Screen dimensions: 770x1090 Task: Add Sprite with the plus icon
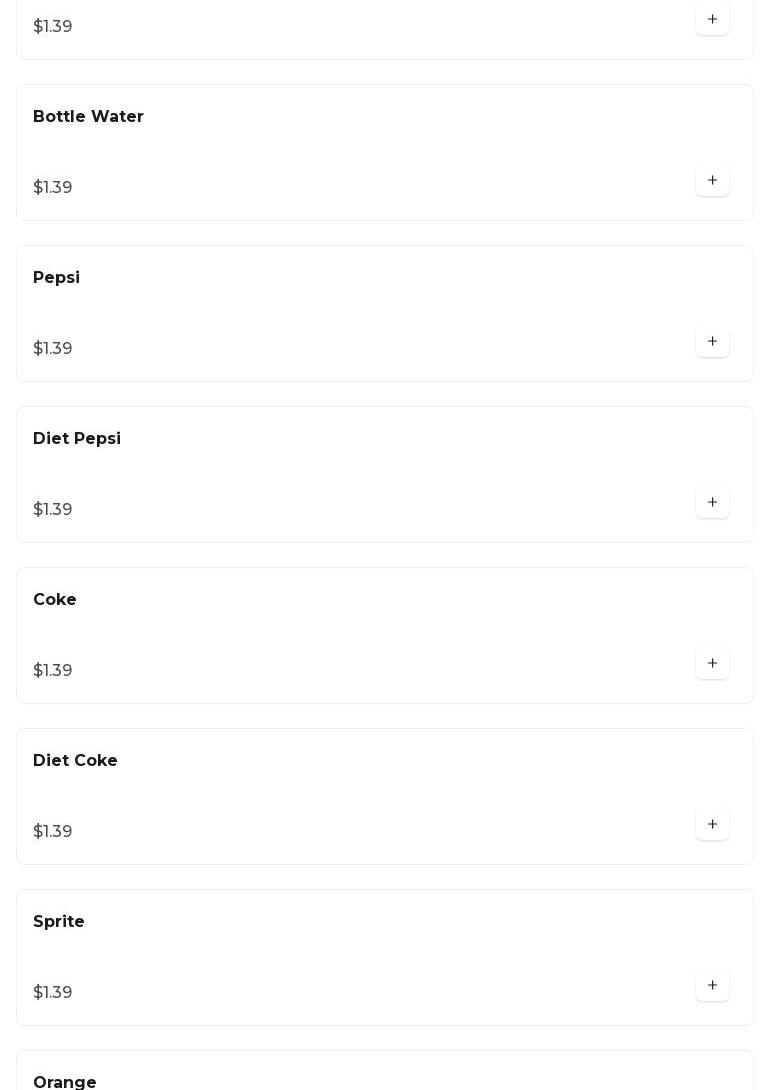coord(712,985)
